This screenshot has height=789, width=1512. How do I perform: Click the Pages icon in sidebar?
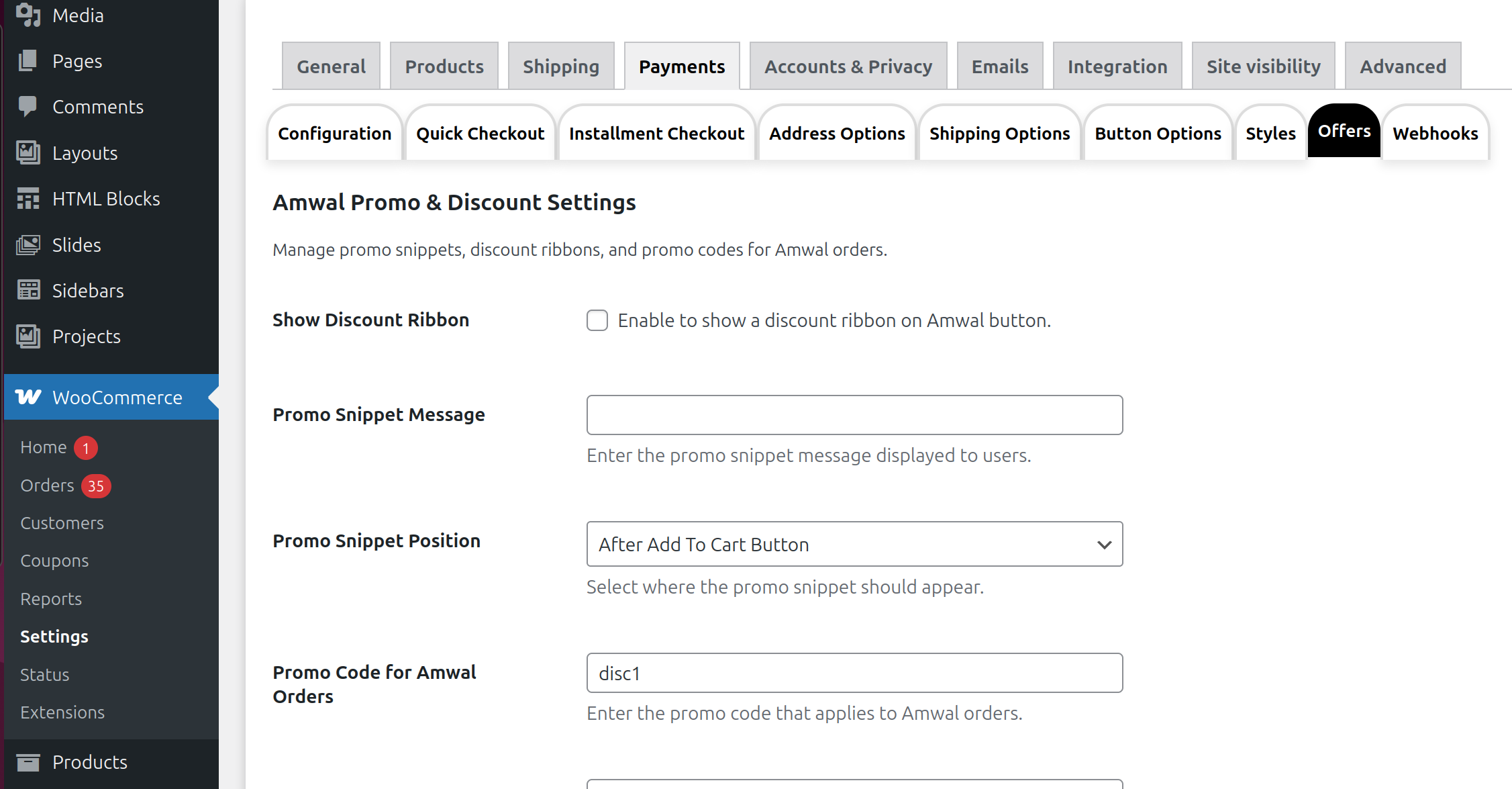tap(28, 61)
